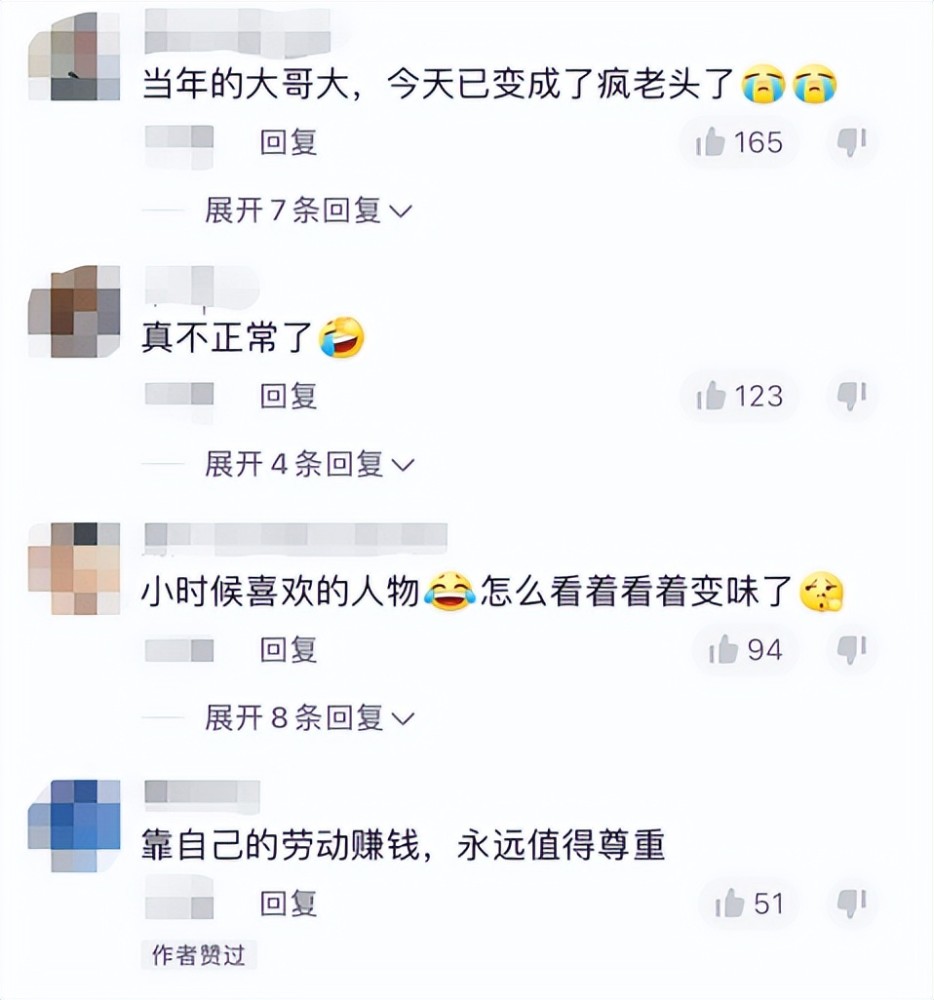Screen dimensions: 934x1000
Task: Like the comment with 51 likes
Action: 748,903
